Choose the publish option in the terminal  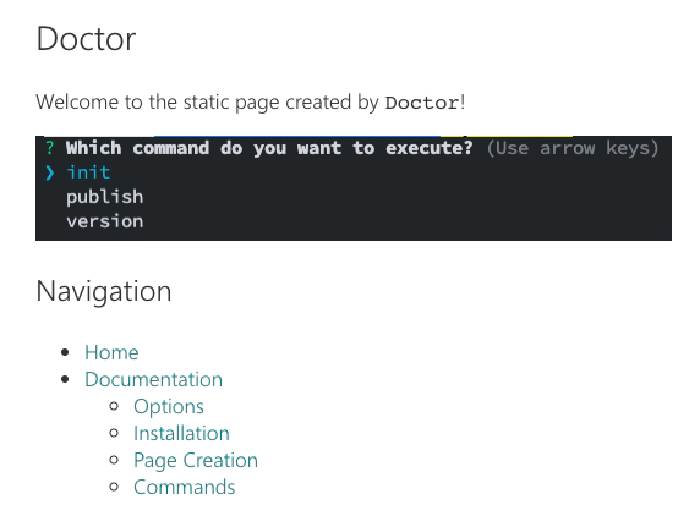tap(104, 197)
